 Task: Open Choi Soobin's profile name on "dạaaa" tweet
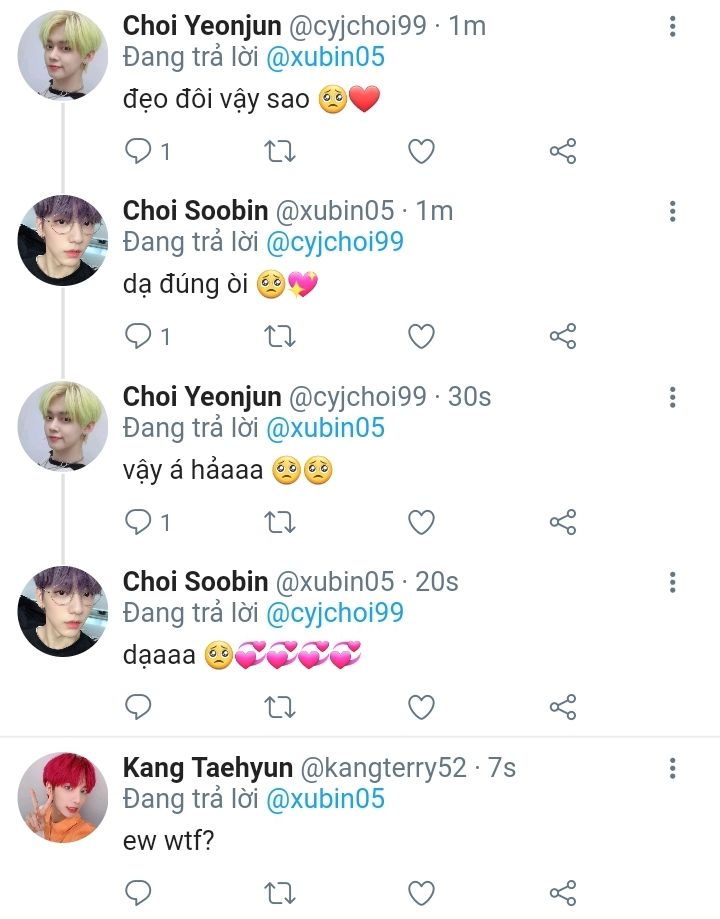pos(195,582)
